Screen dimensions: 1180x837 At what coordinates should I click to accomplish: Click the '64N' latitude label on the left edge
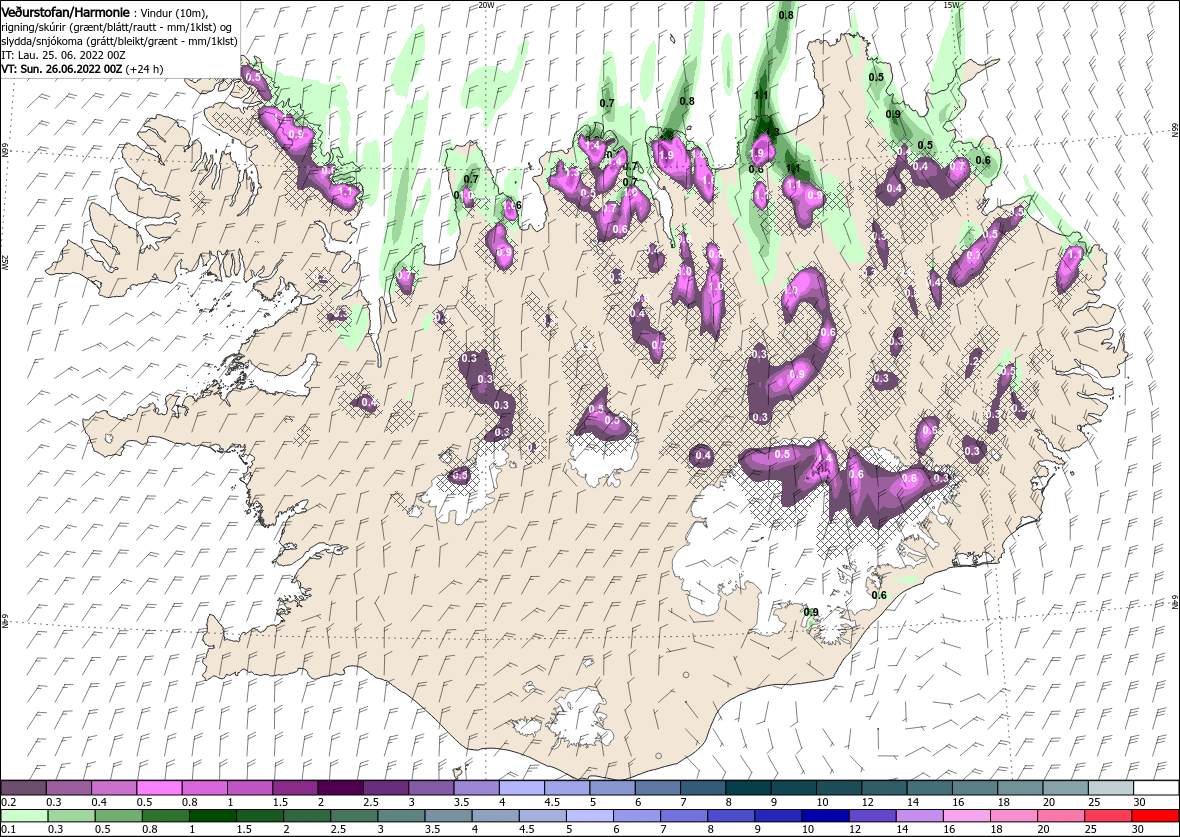pos(5,622)
